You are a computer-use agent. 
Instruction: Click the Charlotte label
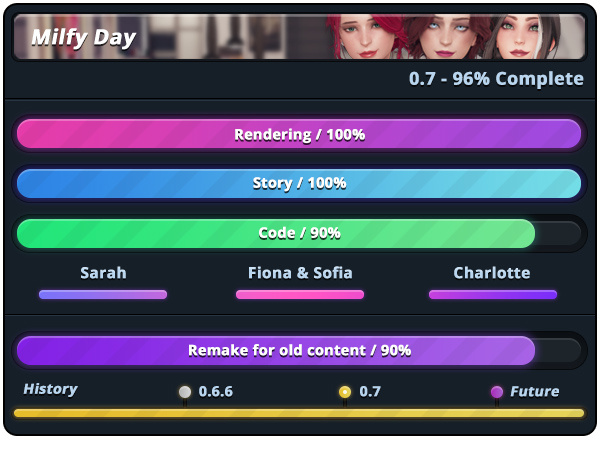492,273
